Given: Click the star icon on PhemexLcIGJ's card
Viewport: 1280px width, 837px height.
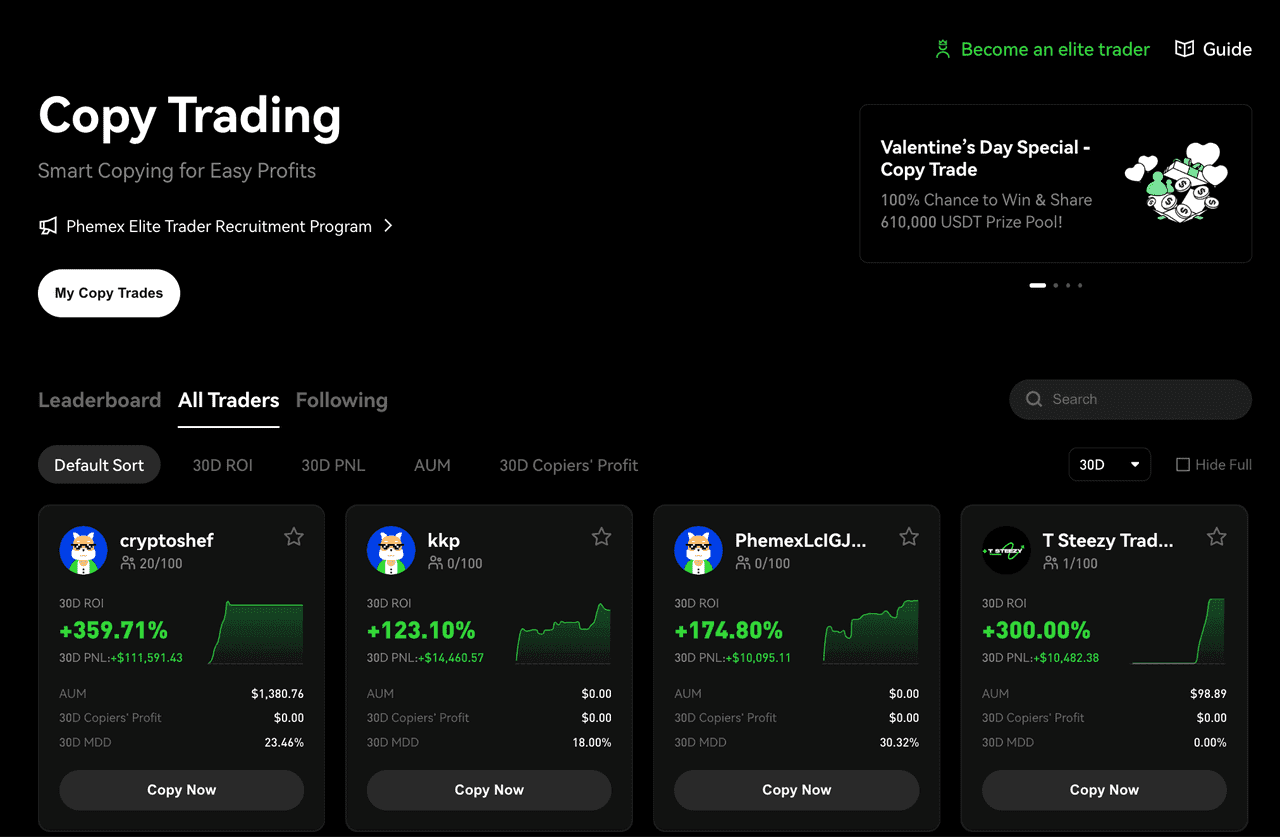Looking at the screenshot, I should (x=909, y=536).
